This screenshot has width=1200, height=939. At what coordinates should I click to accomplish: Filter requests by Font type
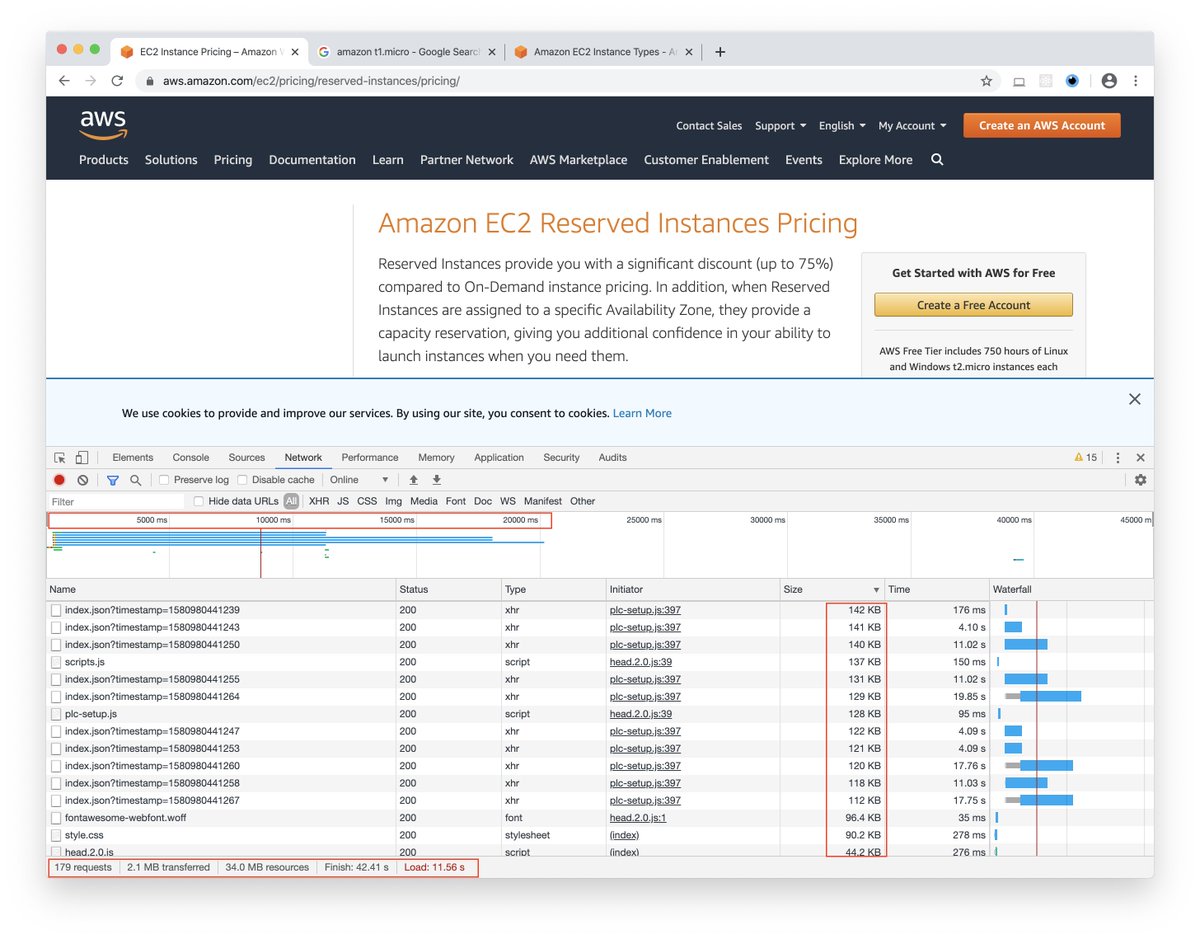click(456, 501)
